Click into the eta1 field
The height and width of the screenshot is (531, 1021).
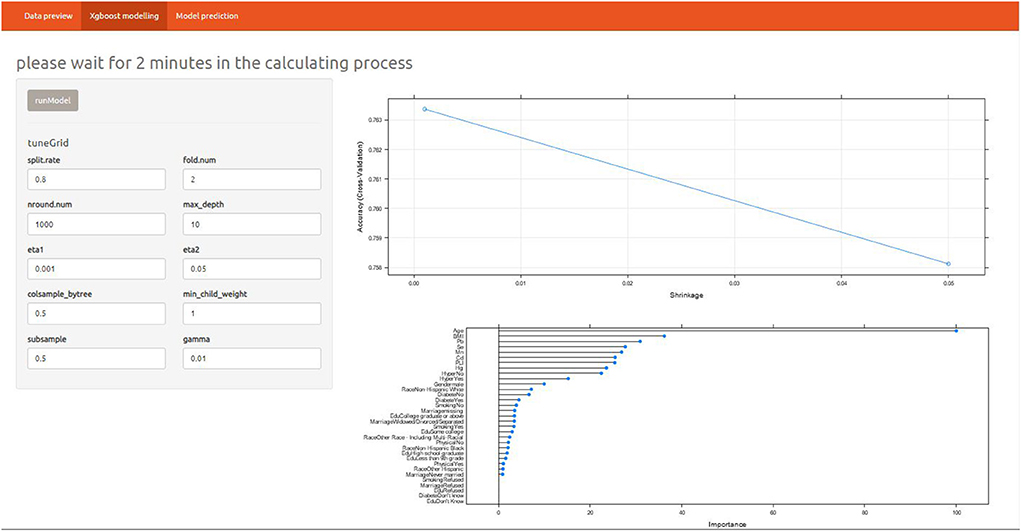(x=96, y=268)
